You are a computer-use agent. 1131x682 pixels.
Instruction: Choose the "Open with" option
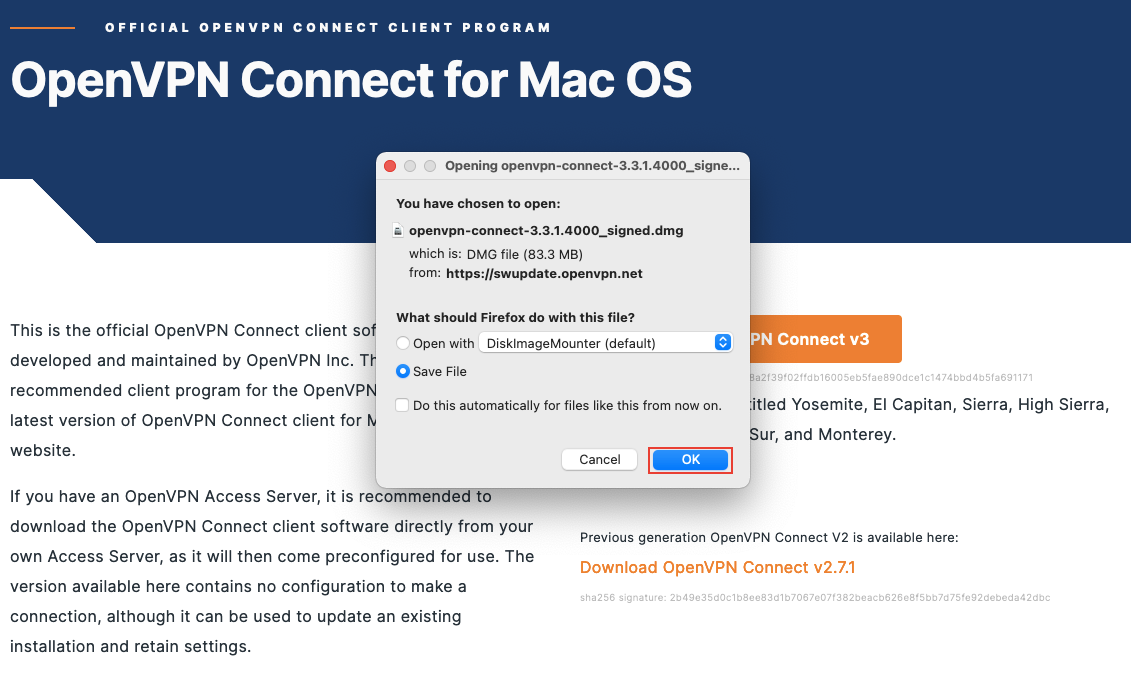pyautogui.click(x=402, y=342)
